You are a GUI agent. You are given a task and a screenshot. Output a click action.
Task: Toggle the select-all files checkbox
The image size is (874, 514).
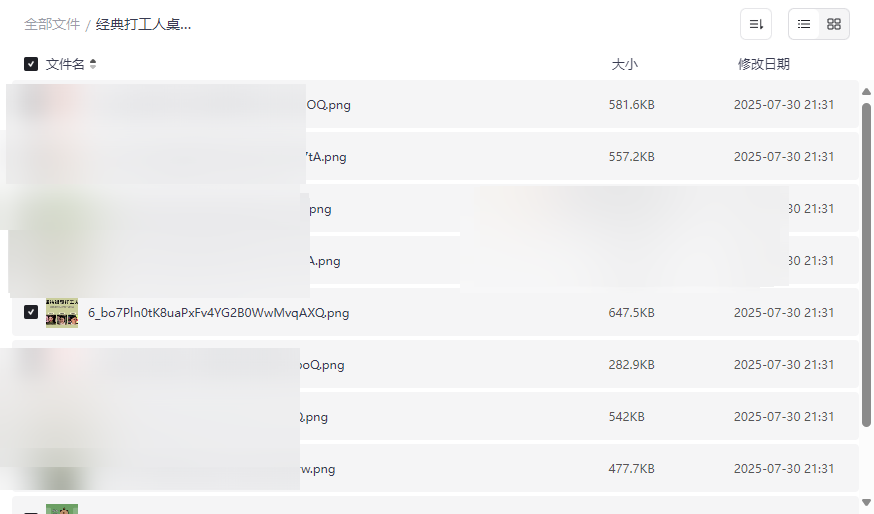pyautogui.click(x=31, y=64)
